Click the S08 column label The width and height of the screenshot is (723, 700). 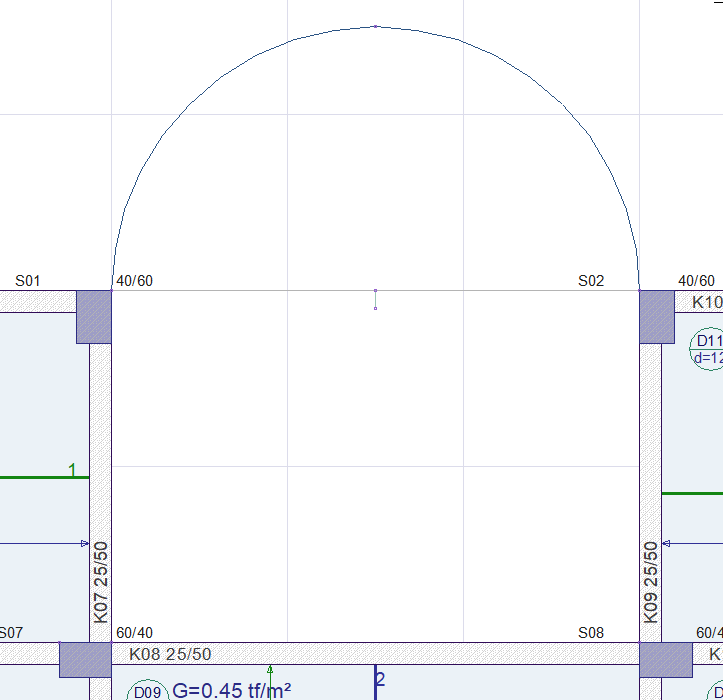click(x=591, y=633)
